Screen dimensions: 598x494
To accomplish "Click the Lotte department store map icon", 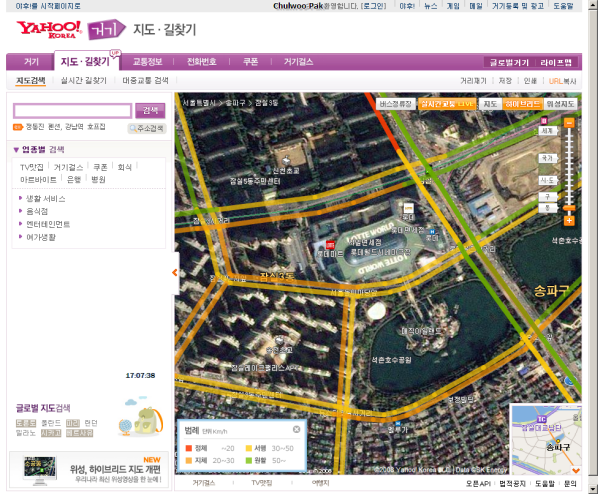I will click(x=408, y=208).
